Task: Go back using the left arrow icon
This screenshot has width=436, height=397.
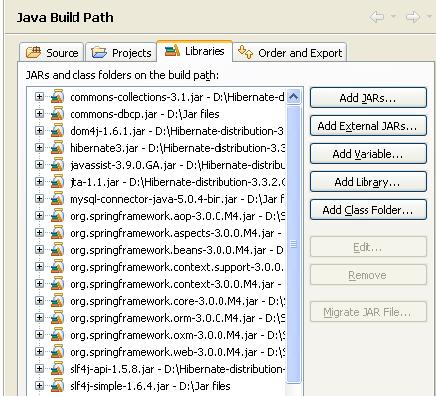Action: pos(377,17)
